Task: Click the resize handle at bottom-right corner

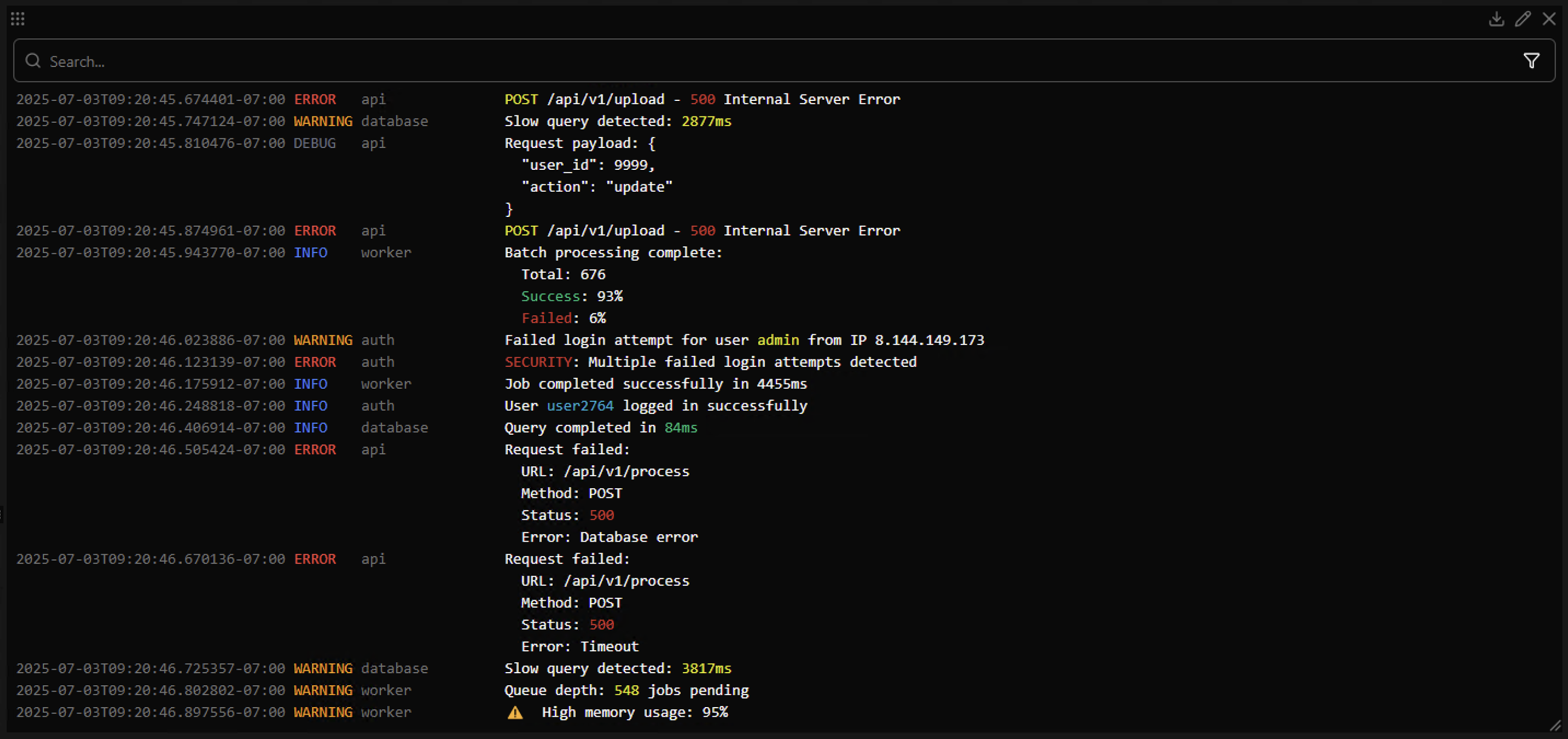Action: [1555, 726]
